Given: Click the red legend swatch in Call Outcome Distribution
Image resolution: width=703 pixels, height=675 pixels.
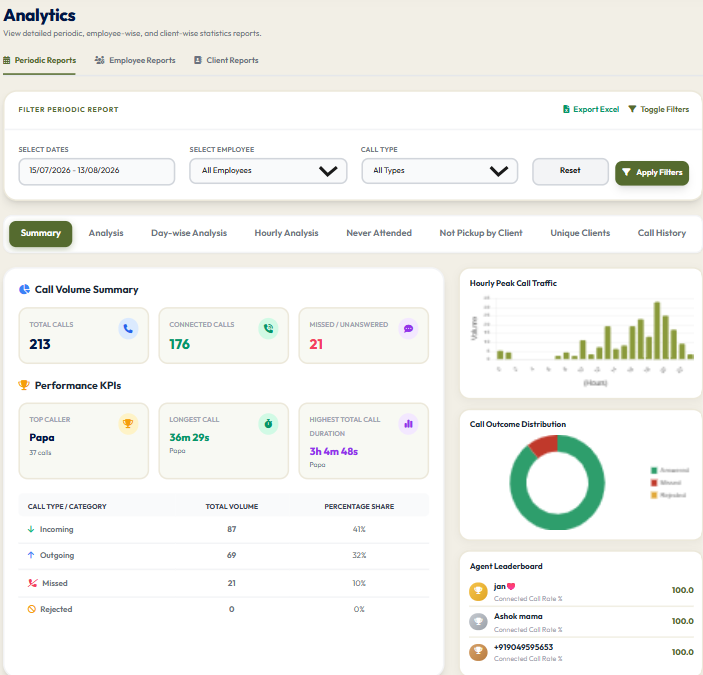Looking at the screenshot, I should tap(654, 483).
